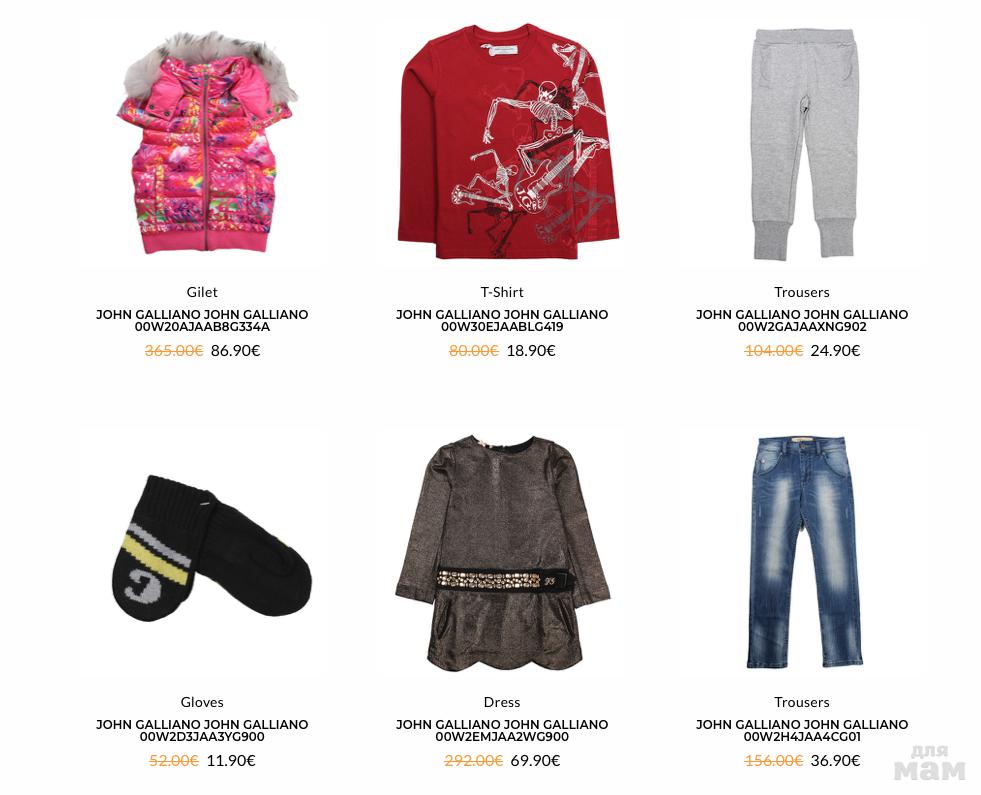
Task: Open the metallic belted dress image
Action: coord(502,553)
